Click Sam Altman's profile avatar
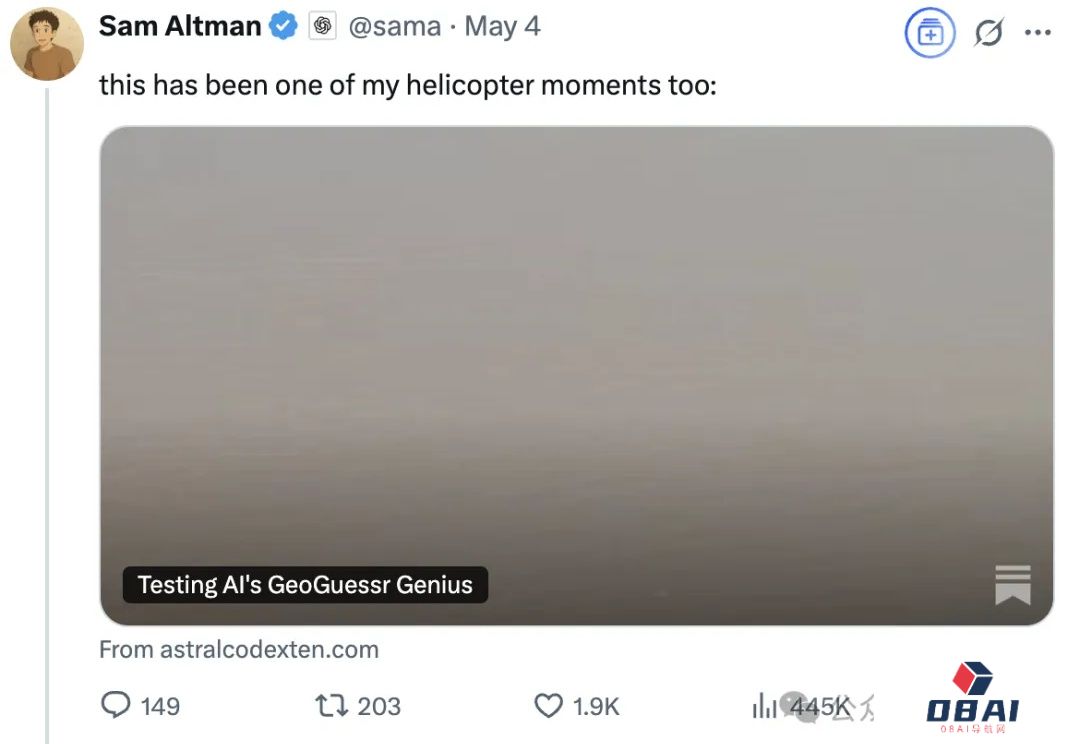Viewport: 1080px width, 744px height. (x=46, y=44)
